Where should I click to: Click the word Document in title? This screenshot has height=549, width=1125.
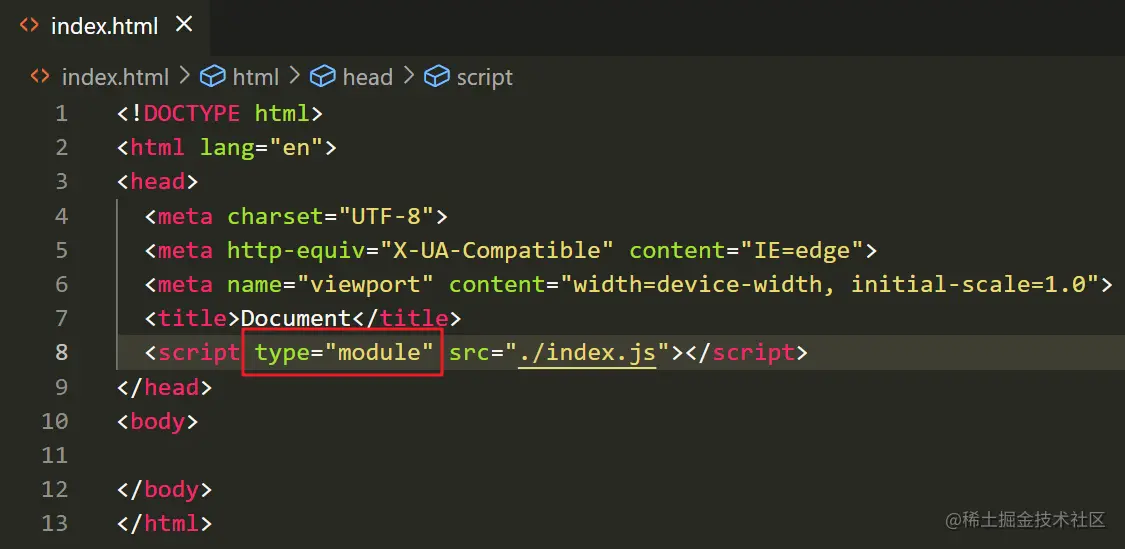[296, 319]
